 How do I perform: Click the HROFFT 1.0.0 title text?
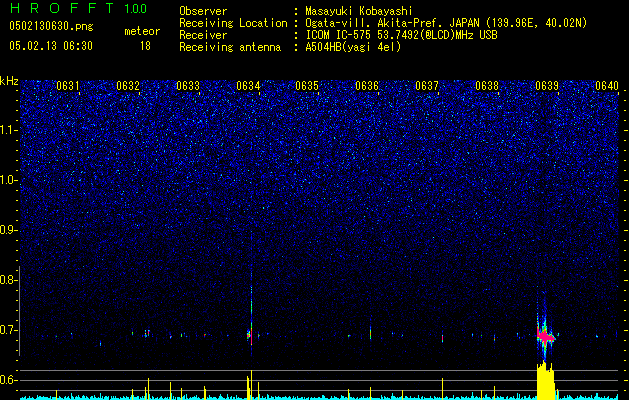pyautogui.click(x=78, y=8)
